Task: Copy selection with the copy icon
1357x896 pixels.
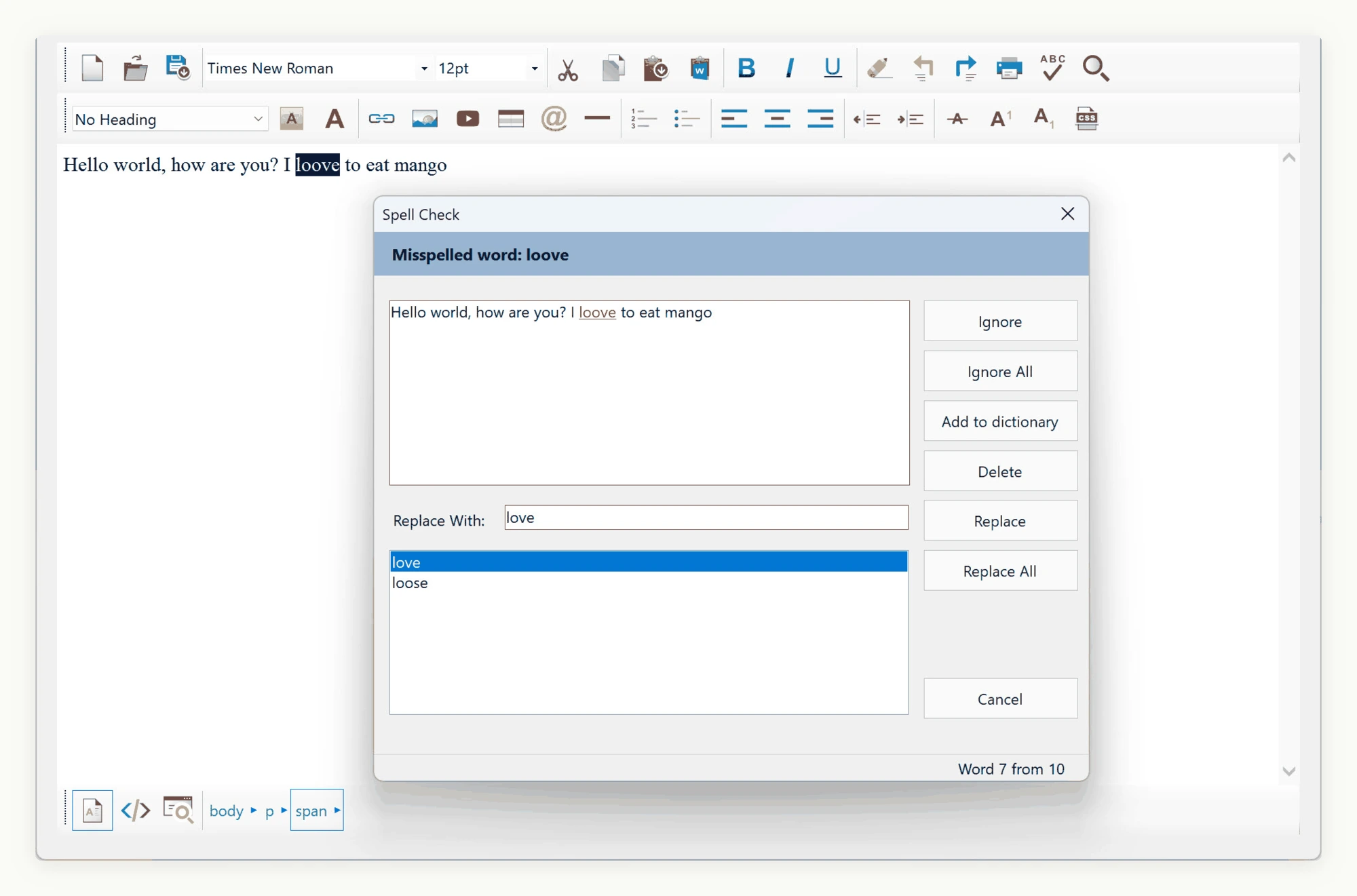Action: (613, 68)
